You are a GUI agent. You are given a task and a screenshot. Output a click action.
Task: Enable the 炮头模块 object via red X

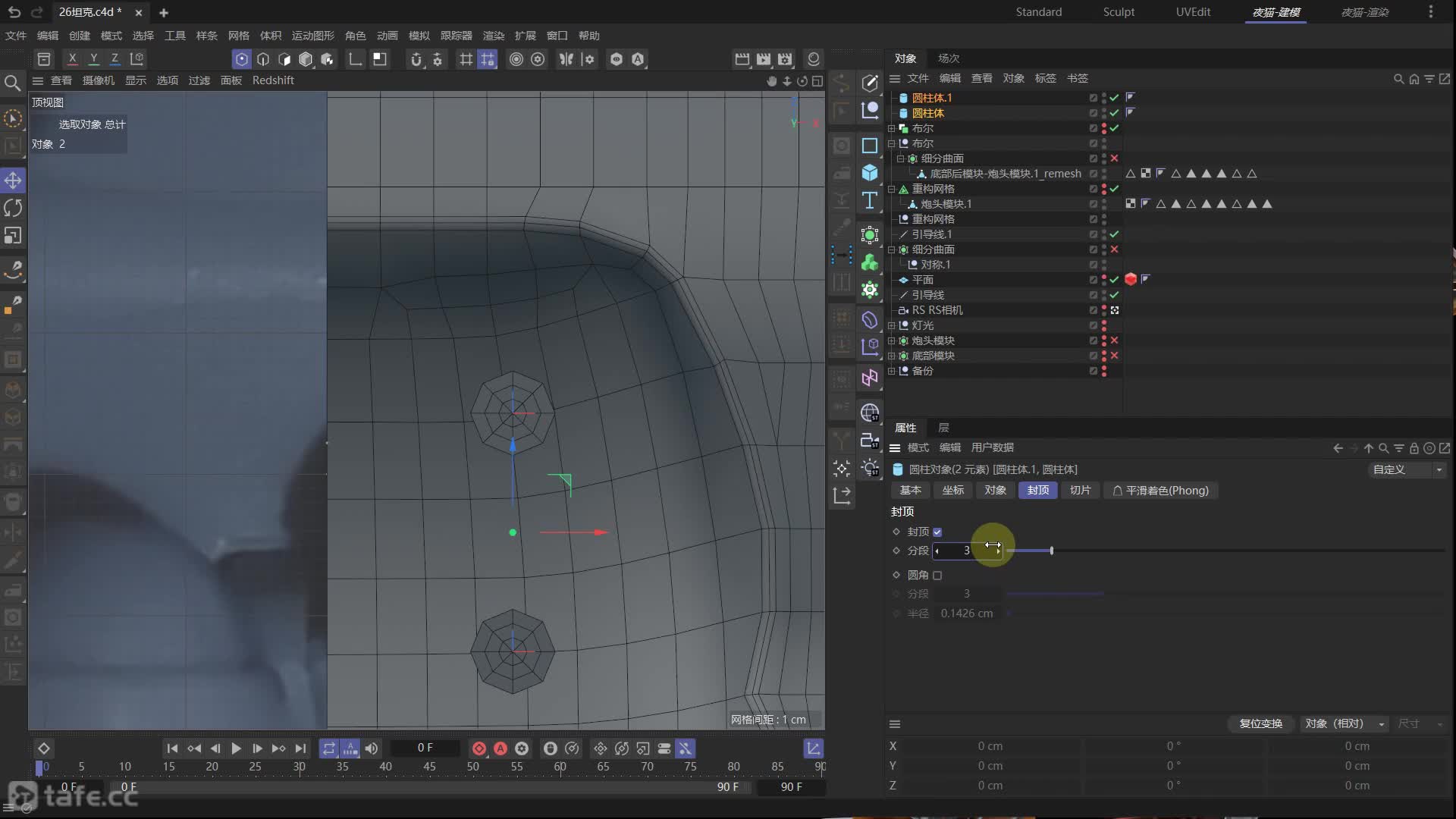[x=1114, y=340]
